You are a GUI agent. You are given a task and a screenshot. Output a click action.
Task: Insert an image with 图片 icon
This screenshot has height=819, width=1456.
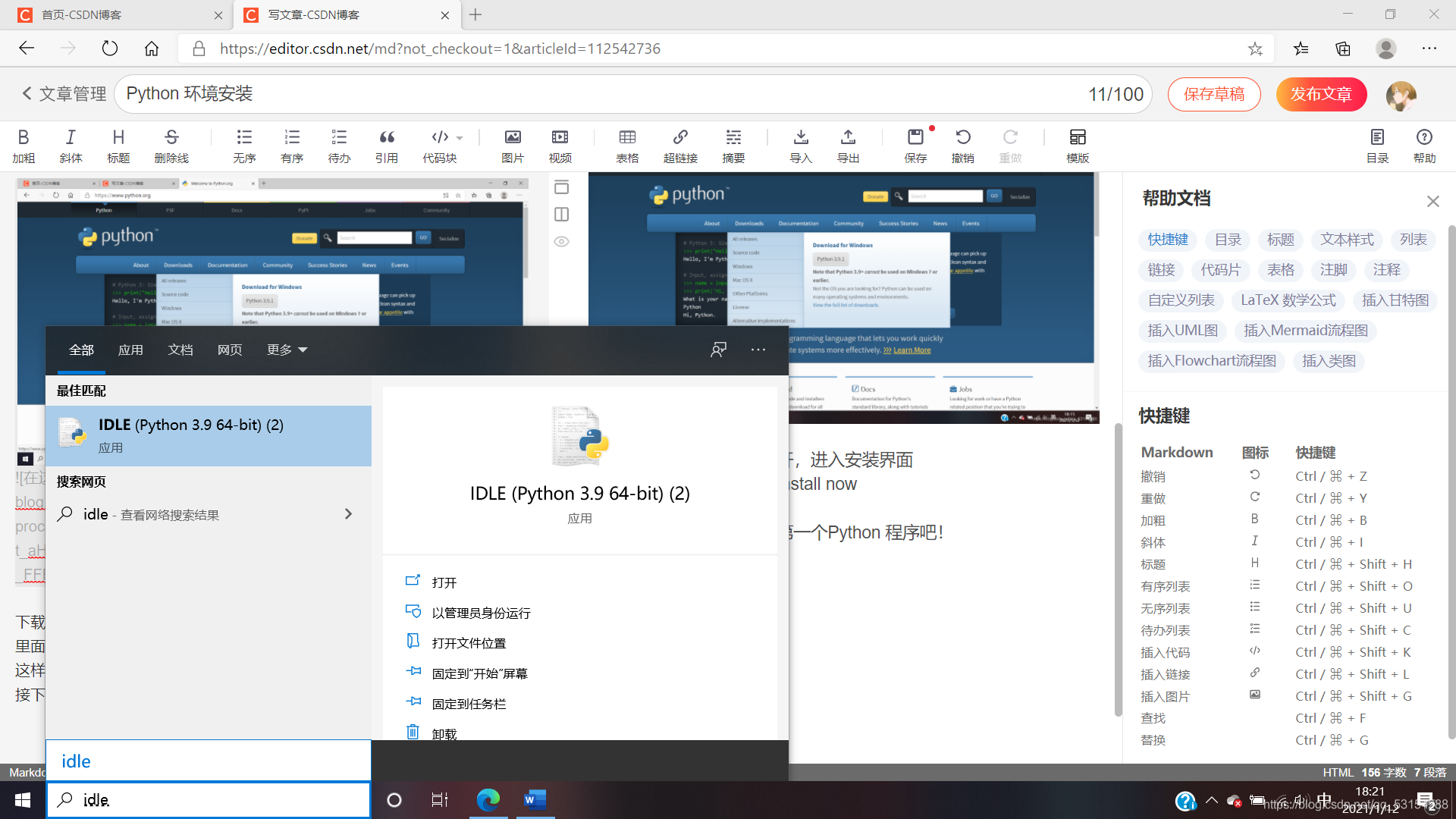(513, 146)
